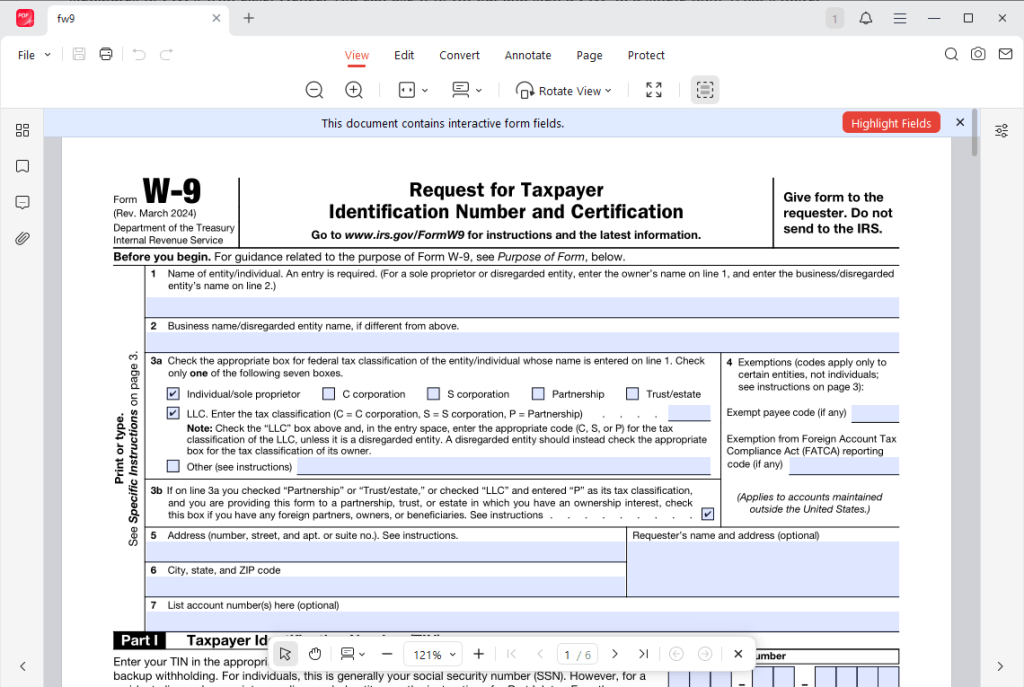Dismiss the interactive form fields banner
The width and height of the screenshot is (1024, 687).
tap(960, 122)
